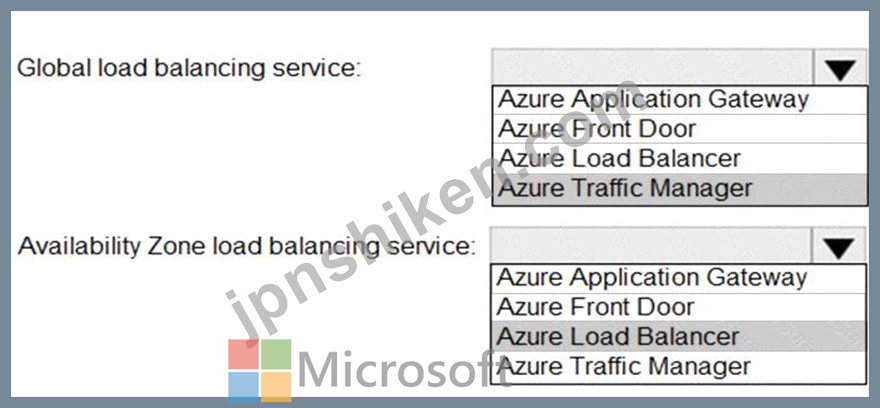880x408 pixels.
Task: Expand the Global load balancing service dropdown arrow
Action: pos(840,70)
